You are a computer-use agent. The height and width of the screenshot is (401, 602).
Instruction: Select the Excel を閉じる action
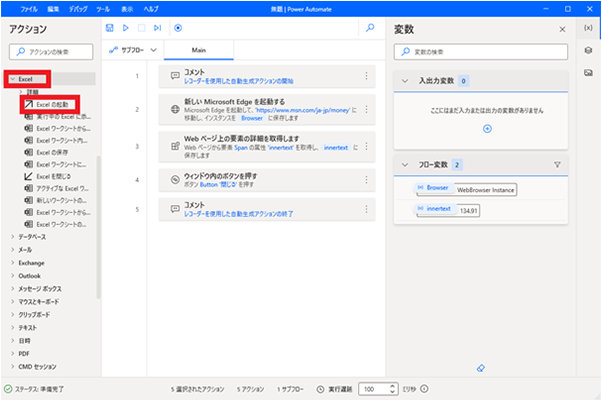click(x=48, y=176)
